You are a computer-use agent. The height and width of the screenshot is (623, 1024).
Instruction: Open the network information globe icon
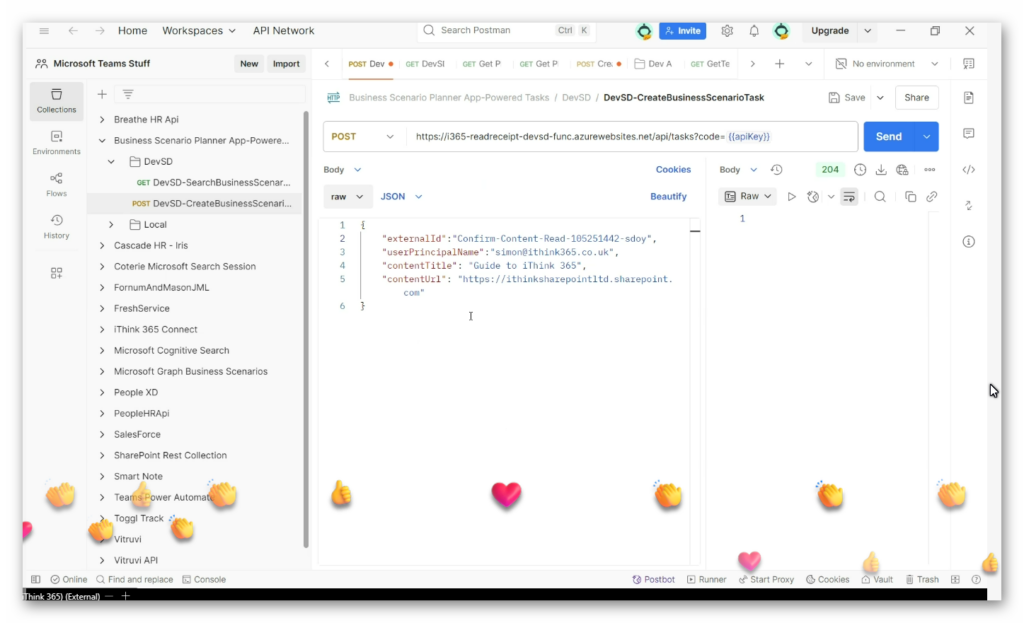pos(903,169)
